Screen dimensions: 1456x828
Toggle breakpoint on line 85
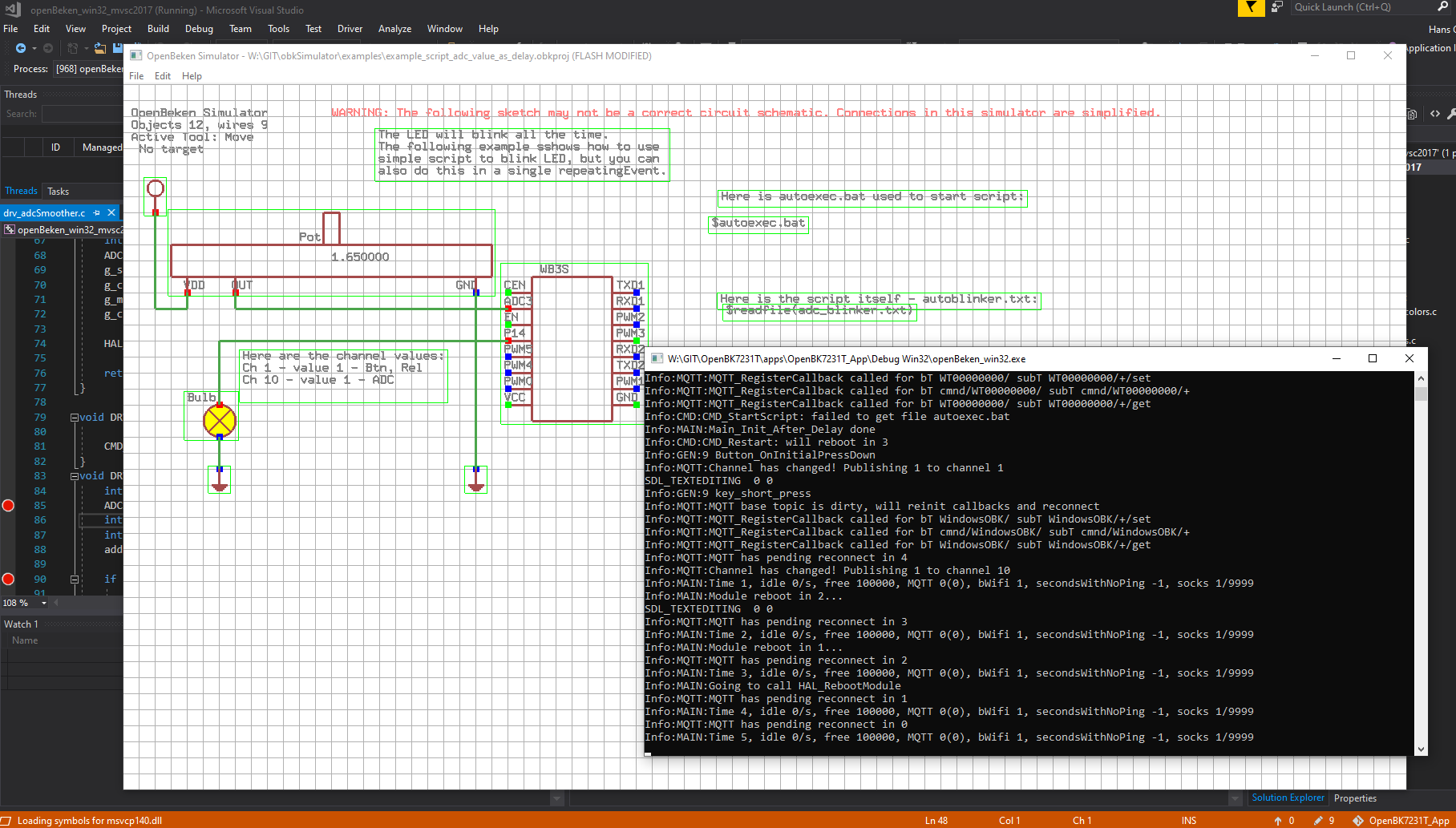coord(8,505)
